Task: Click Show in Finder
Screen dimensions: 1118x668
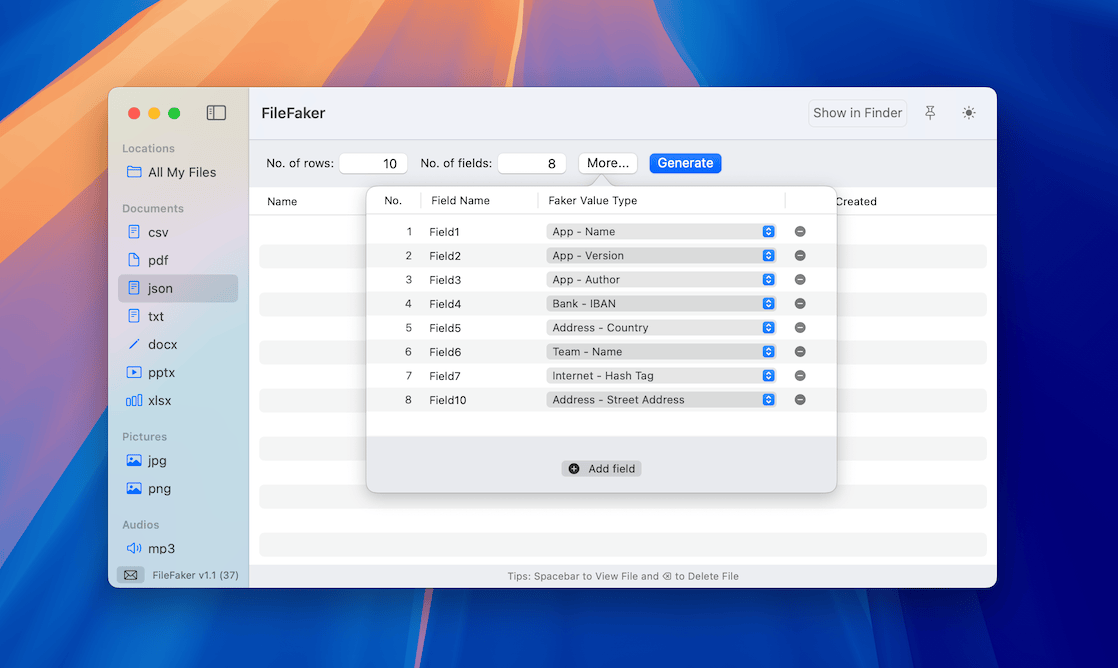Action: [x=857, y=113]
